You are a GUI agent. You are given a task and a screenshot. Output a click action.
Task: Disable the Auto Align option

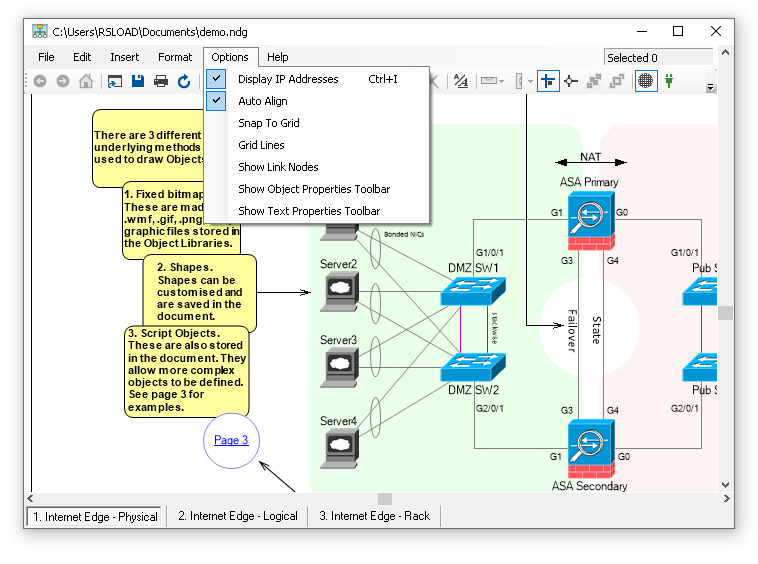coord(263,101)
